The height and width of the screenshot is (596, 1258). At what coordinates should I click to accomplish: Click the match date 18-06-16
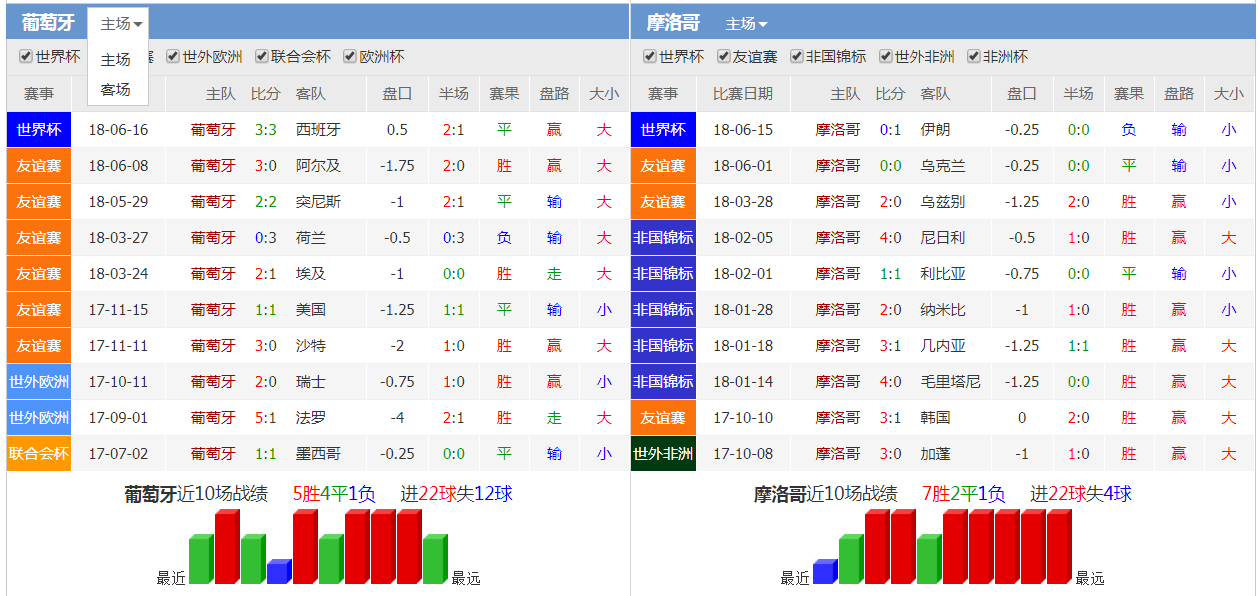click(118, 130)
